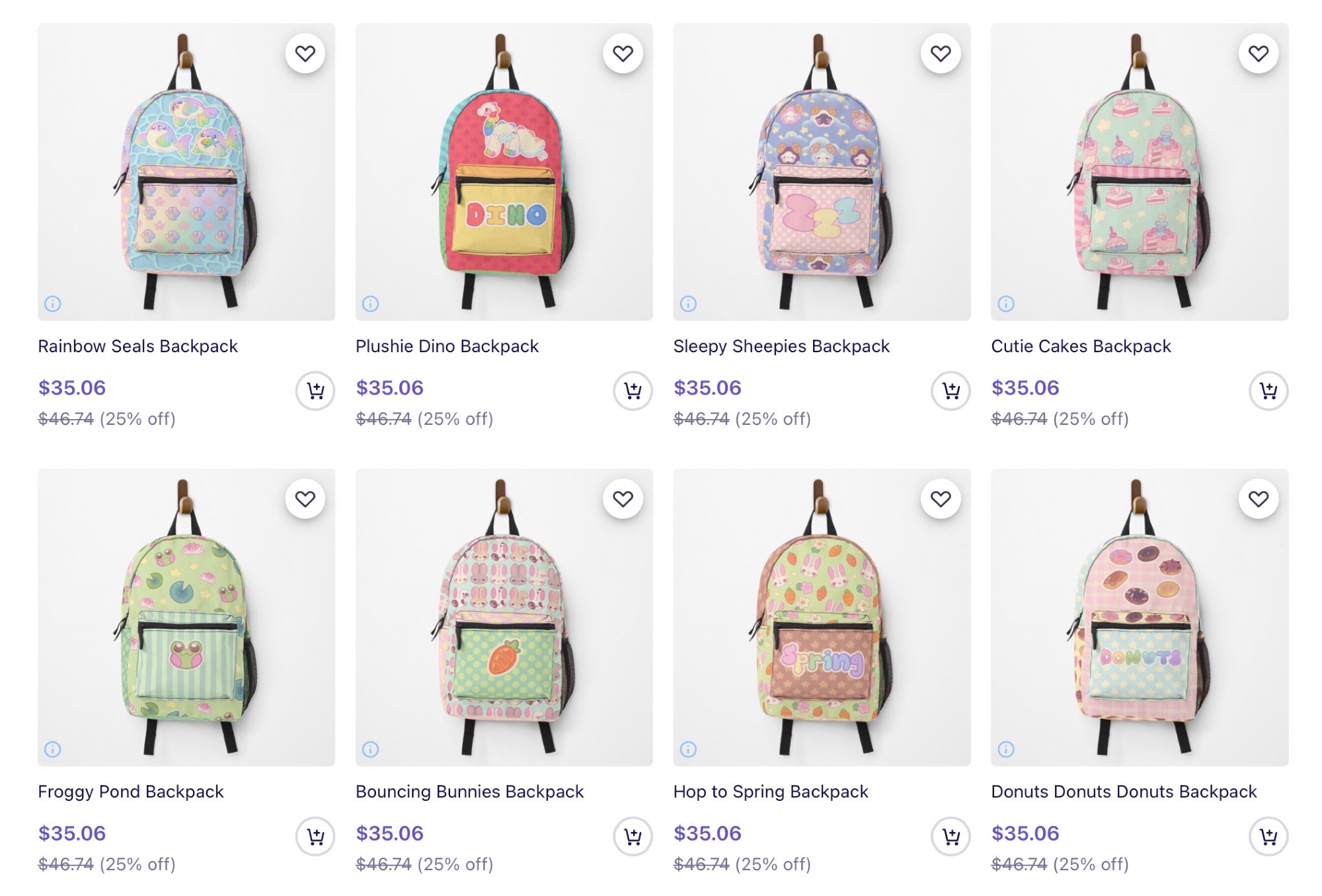
Task: Favorite the Donuts Donuts Donuts Backpack
Action: tap(1258, 499)
